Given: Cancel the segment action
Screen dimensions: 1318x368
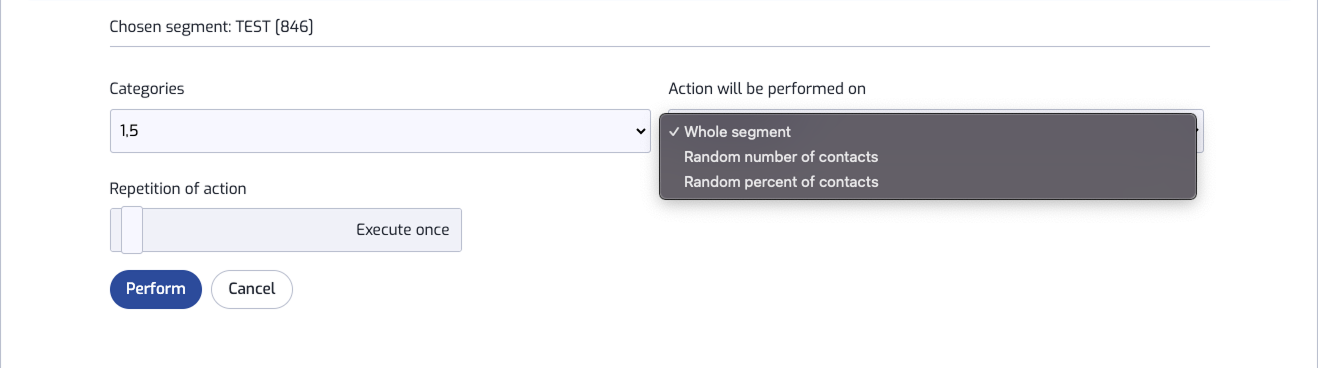Looking at the screenshot, I should tap(252, 289).
